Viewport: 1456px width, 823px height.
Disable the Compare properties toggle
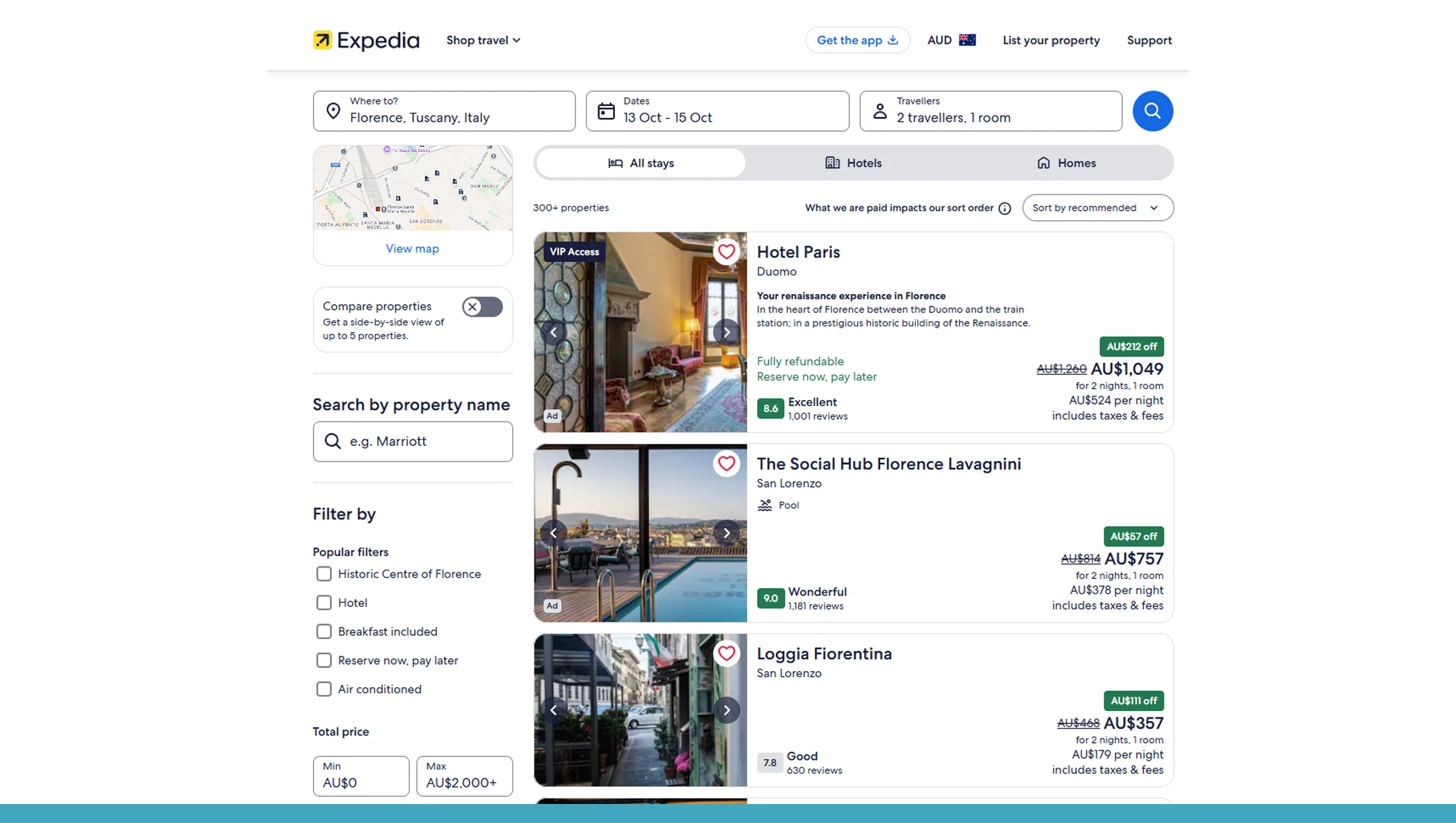(481, 306)
